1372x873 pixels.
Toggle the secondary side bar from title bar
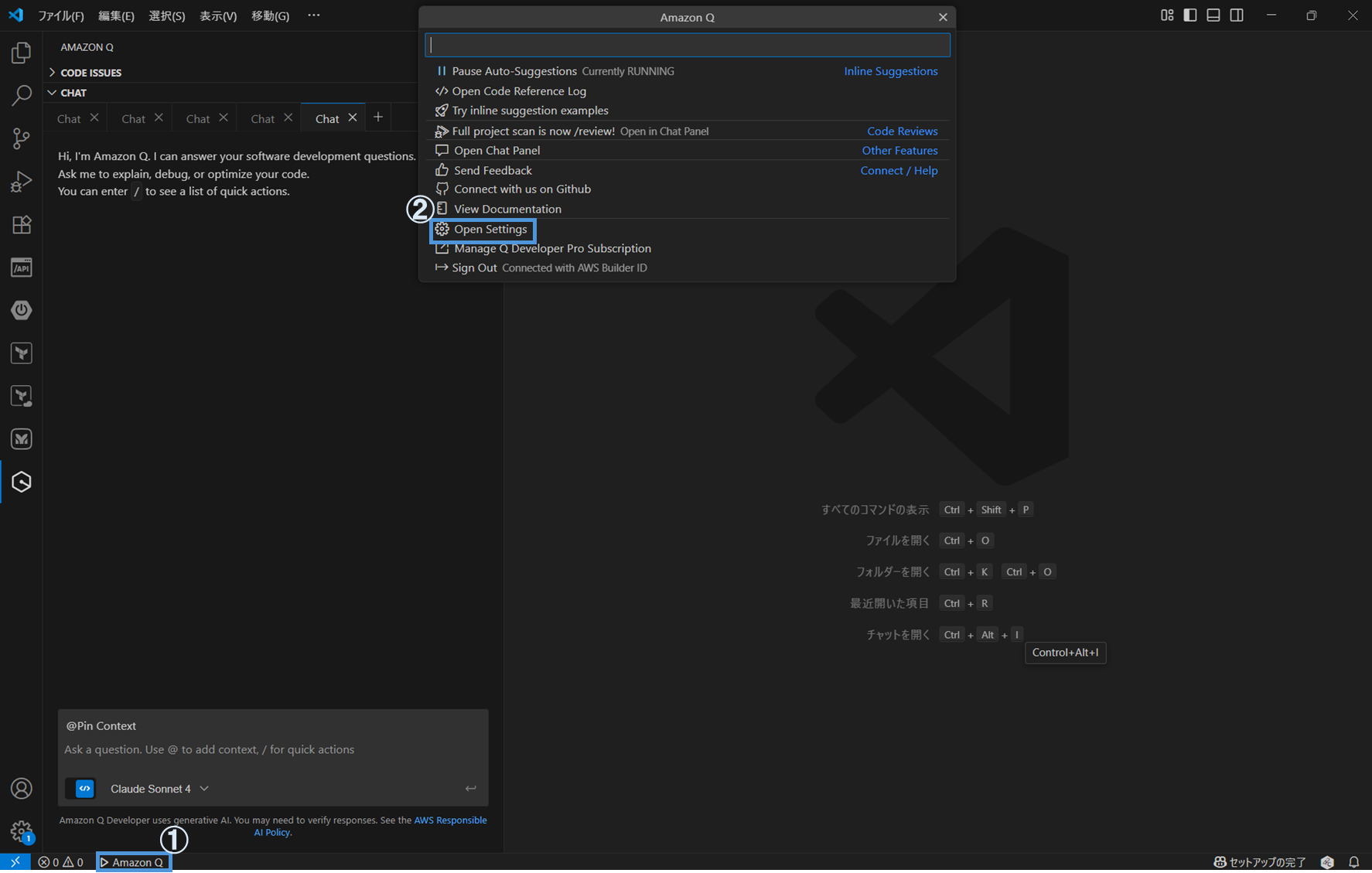1237,15
